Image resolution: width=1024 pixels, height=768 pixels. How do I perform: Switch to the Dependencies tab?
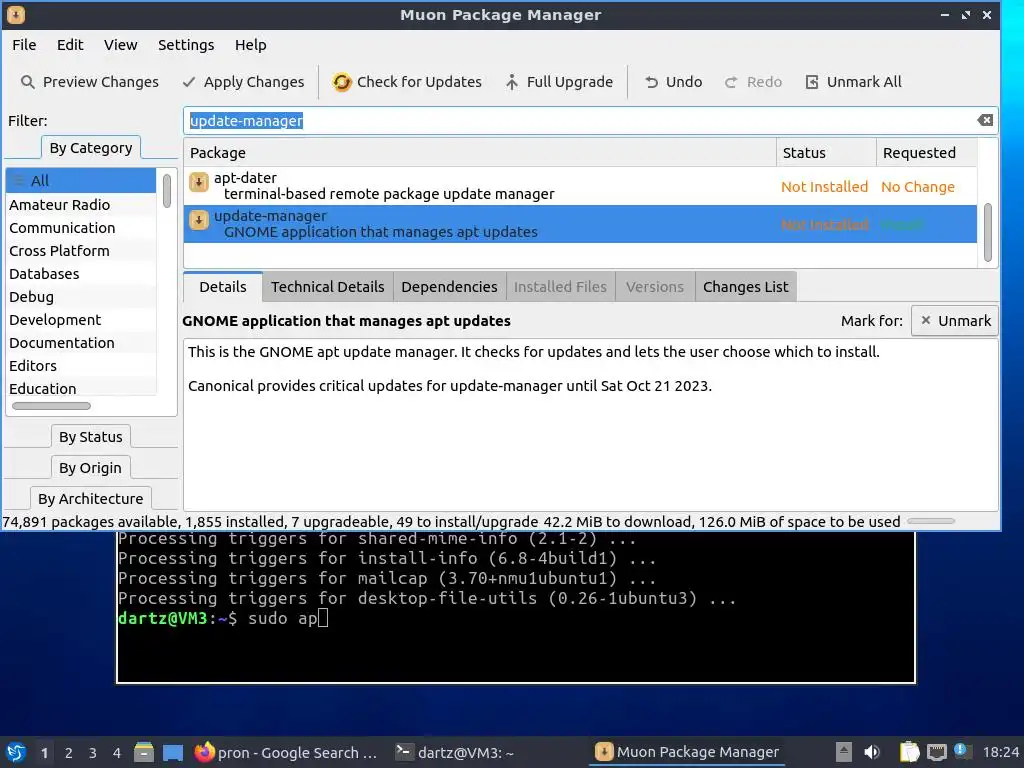tap(449, 287)
